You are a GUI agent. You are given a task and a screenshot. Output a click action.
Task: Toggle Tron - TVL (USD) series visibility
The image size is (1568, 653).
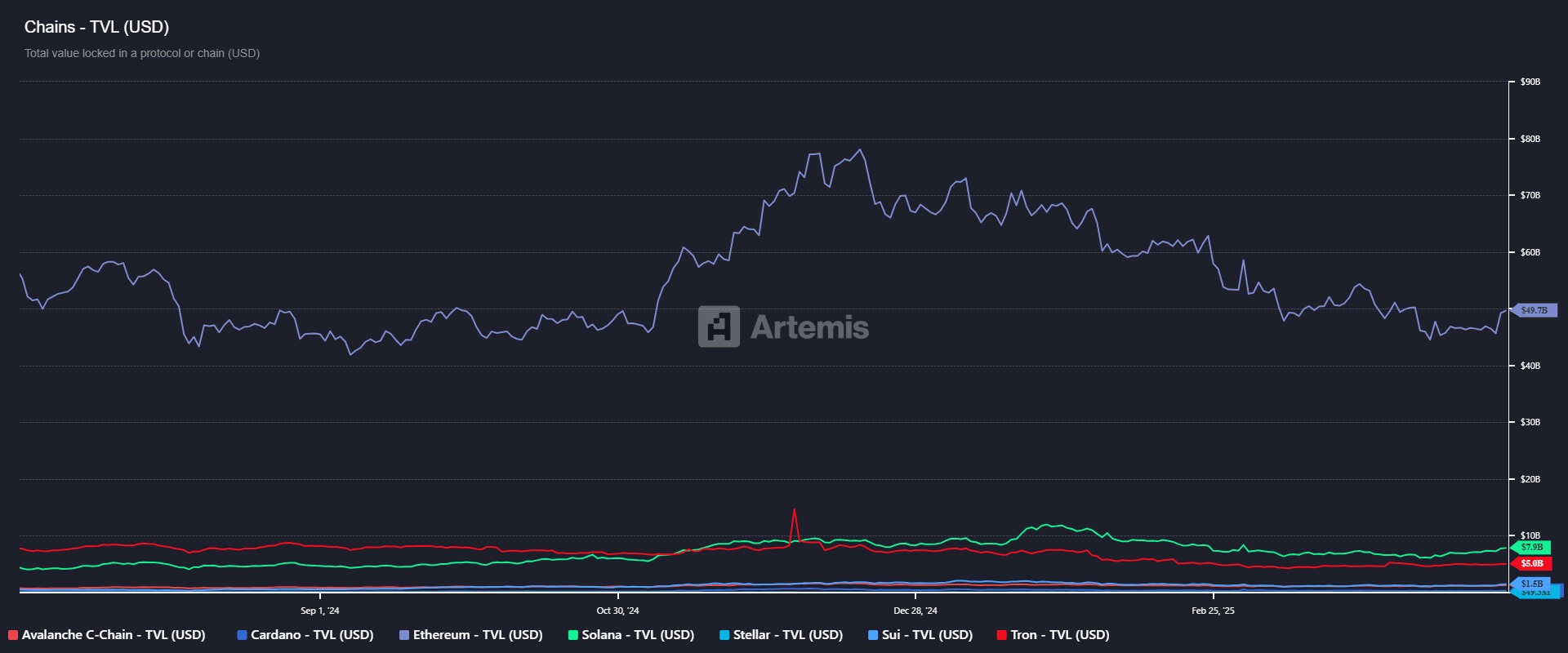pyautogui.click(x=1059, y=635)
